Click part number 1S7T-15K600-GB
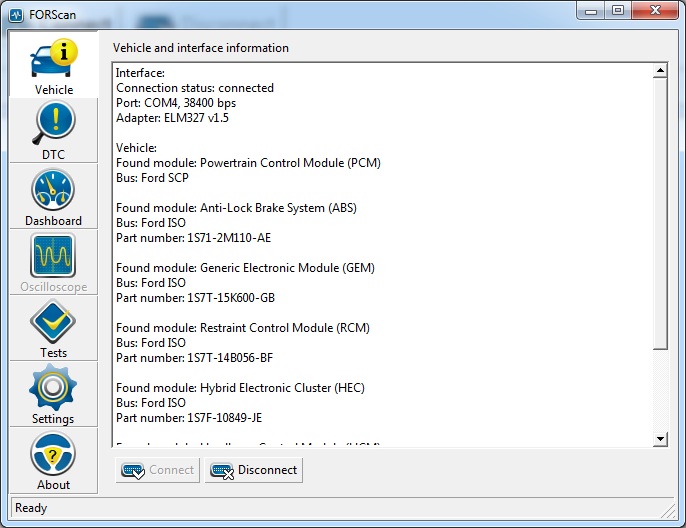Screen dimensions: 686x528 (231, 298)
